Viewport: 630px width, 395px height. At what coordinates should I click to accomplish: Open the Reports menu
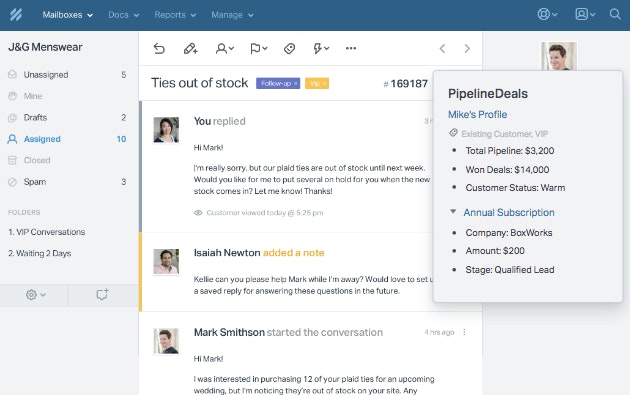[175, 15]
